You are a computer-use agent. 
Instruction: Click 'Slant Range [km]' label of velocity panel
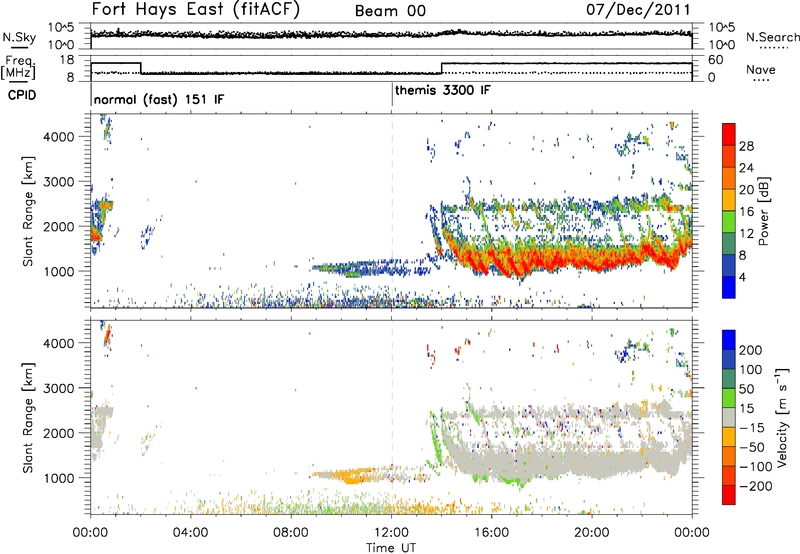point(28,418)
